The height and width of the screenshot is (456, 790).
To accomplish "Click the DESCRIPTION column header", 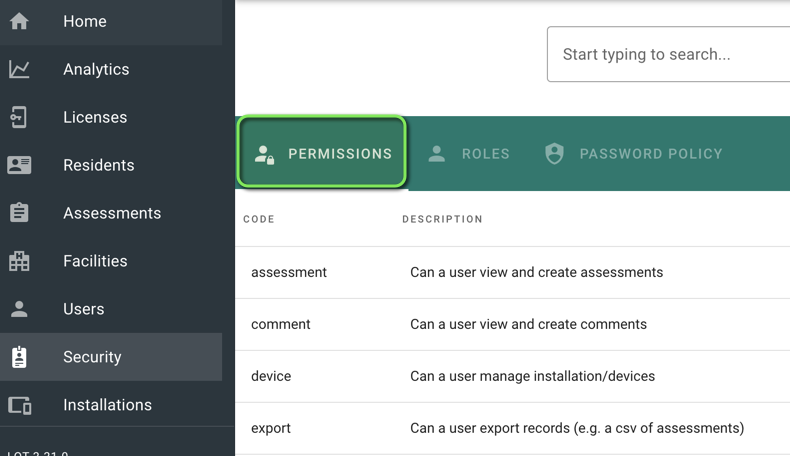I will (x=442, y=219).
